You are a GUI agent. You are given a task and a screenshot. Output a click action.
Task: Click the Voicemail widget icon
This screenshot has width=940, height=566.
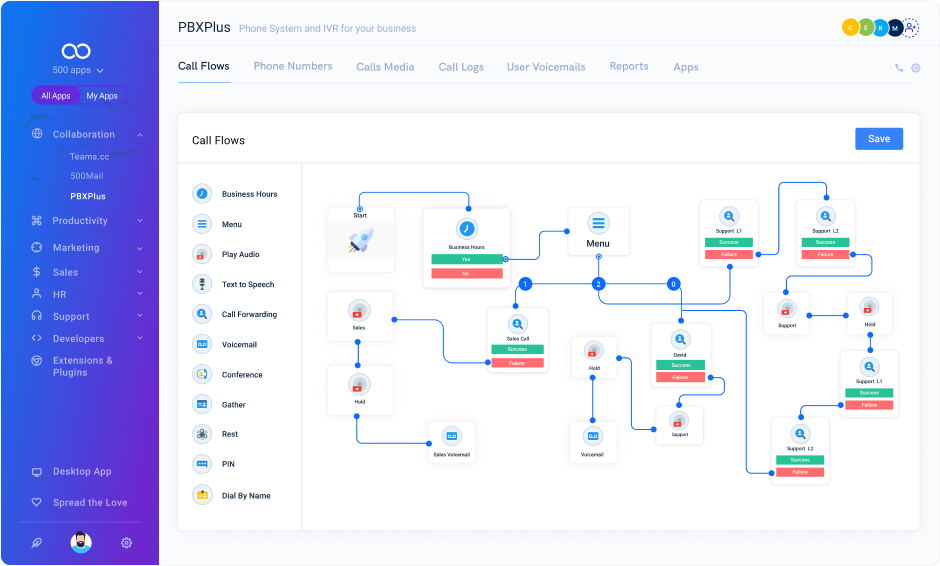point(202,344)
